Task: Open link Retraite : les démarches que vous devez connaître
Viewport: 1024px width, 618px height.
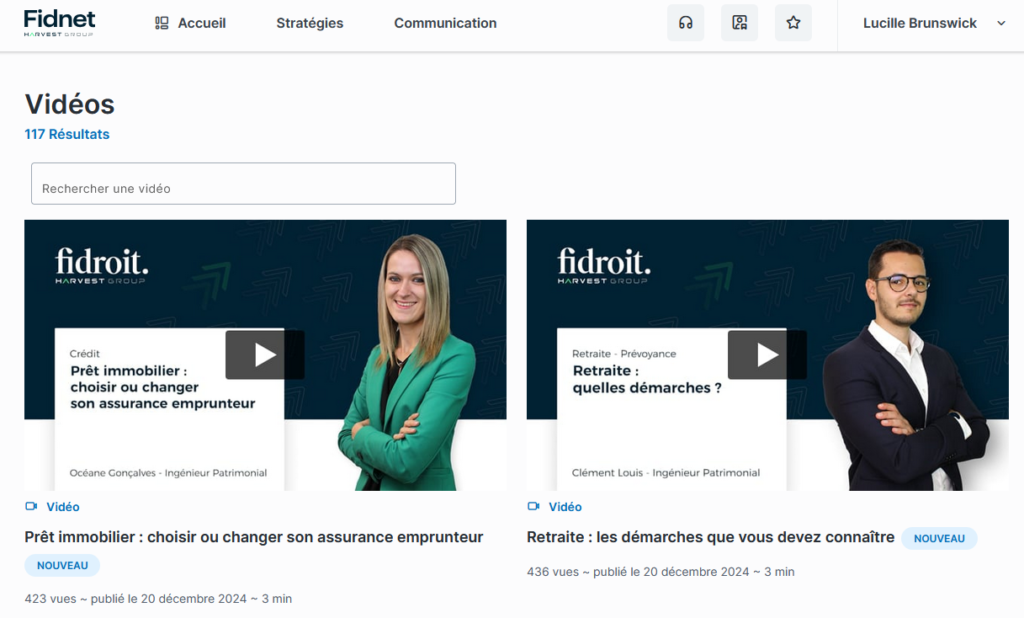Action: (x=711, y=537)
